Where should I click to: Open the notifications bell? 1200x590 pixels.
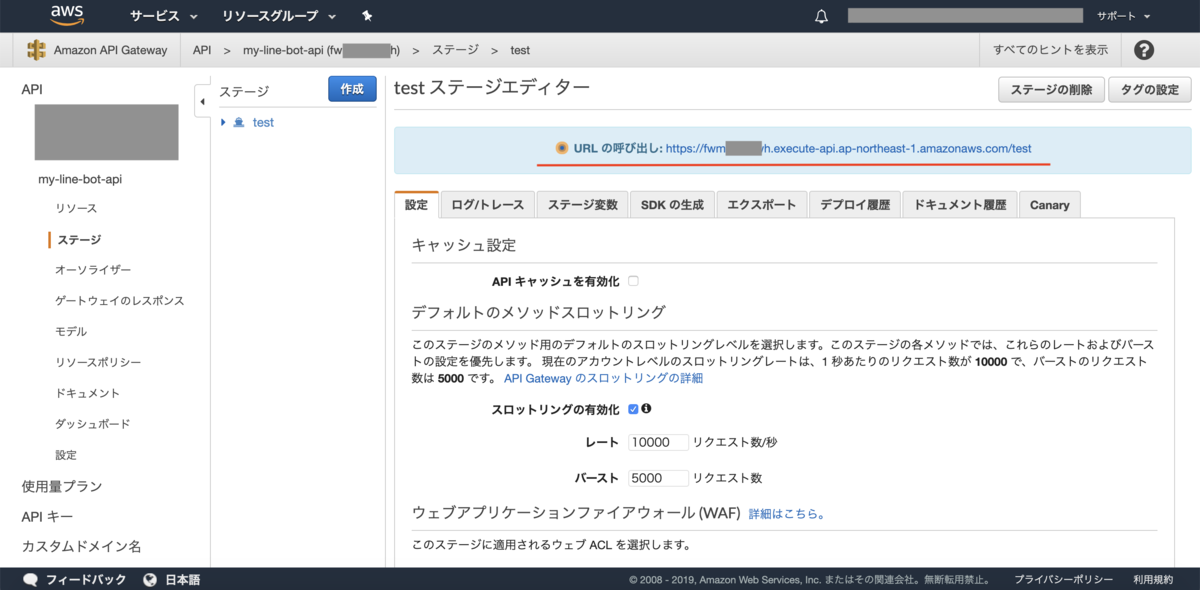coord(822,16)
